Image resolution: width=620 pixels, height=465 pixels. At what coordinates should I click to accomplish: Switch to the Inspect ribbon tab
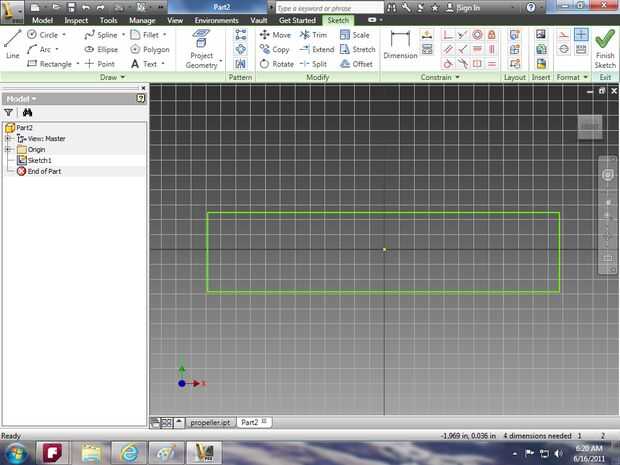76,20
